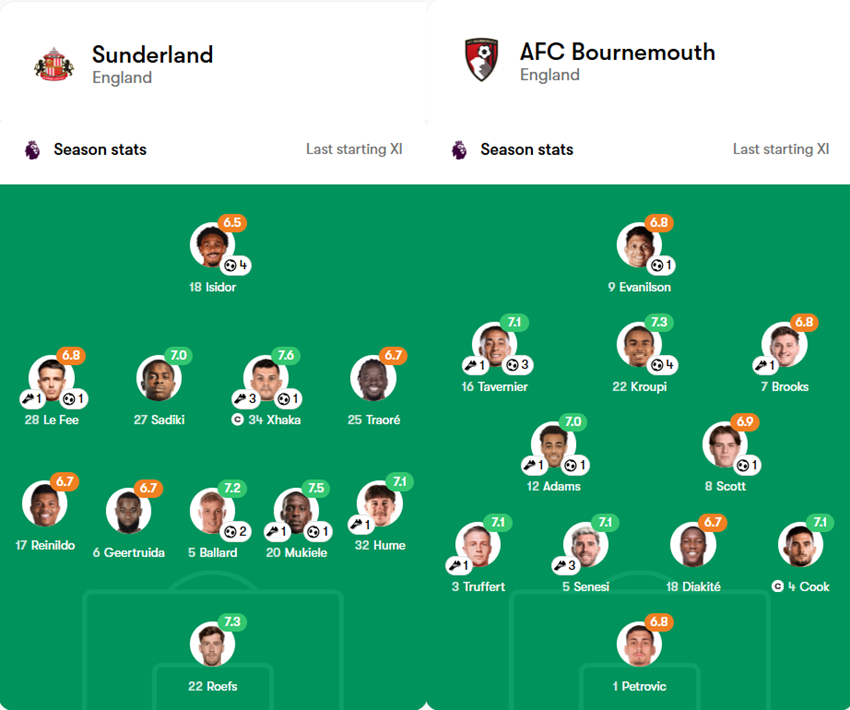Click the AFC Bournemouth club crest

(481, 58)
